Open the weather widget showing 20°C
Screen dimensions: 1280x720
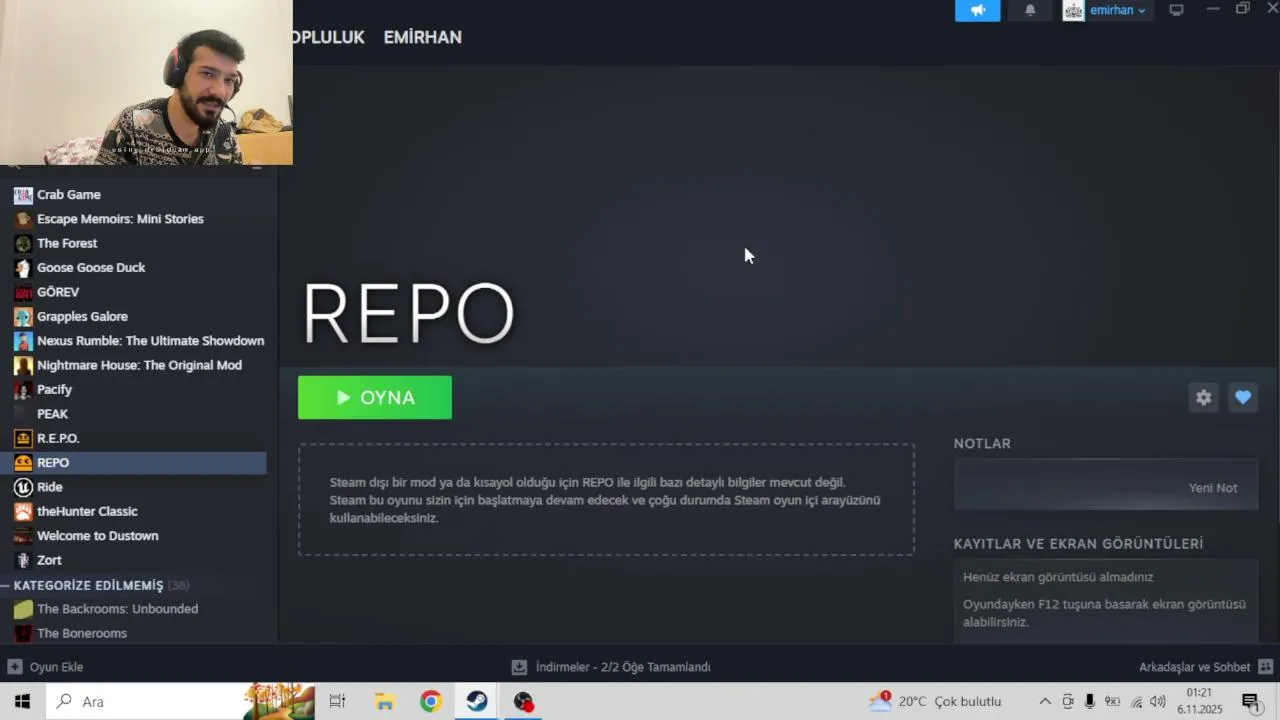pyautogui.click(x=935, y=702)
